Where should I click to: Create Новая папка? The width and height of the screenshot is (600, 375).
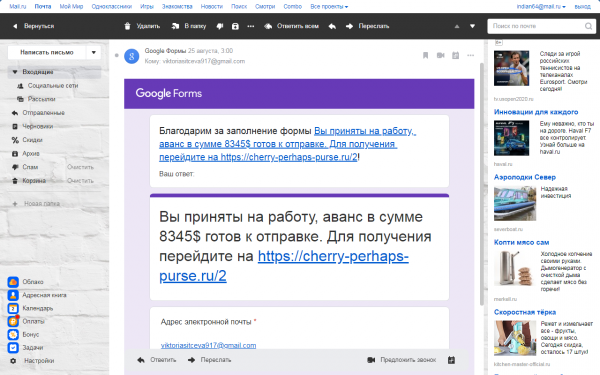[42, 204]
